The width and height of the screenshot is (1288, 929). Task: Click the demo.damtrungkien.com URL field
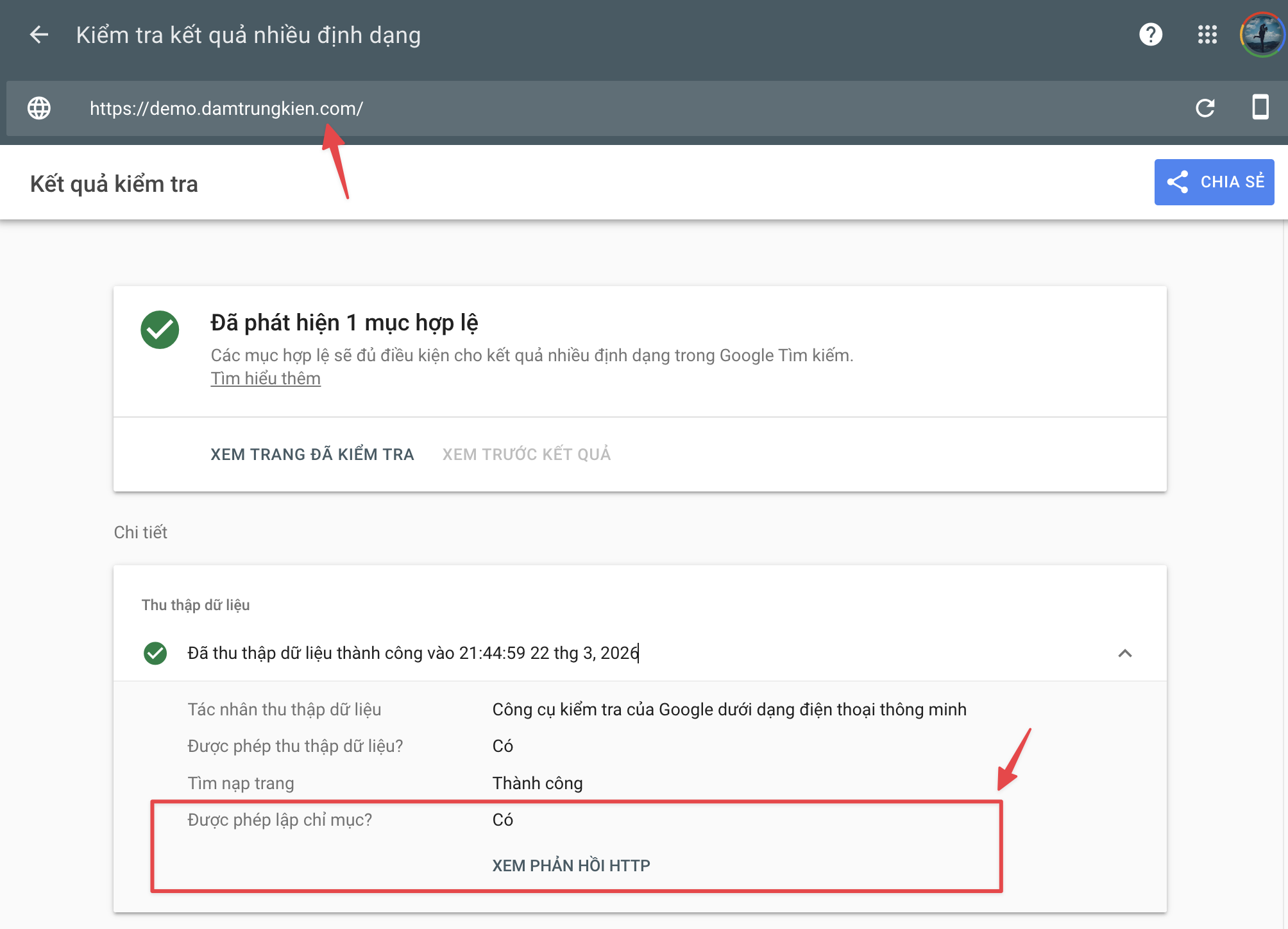[x=226, y=108]
